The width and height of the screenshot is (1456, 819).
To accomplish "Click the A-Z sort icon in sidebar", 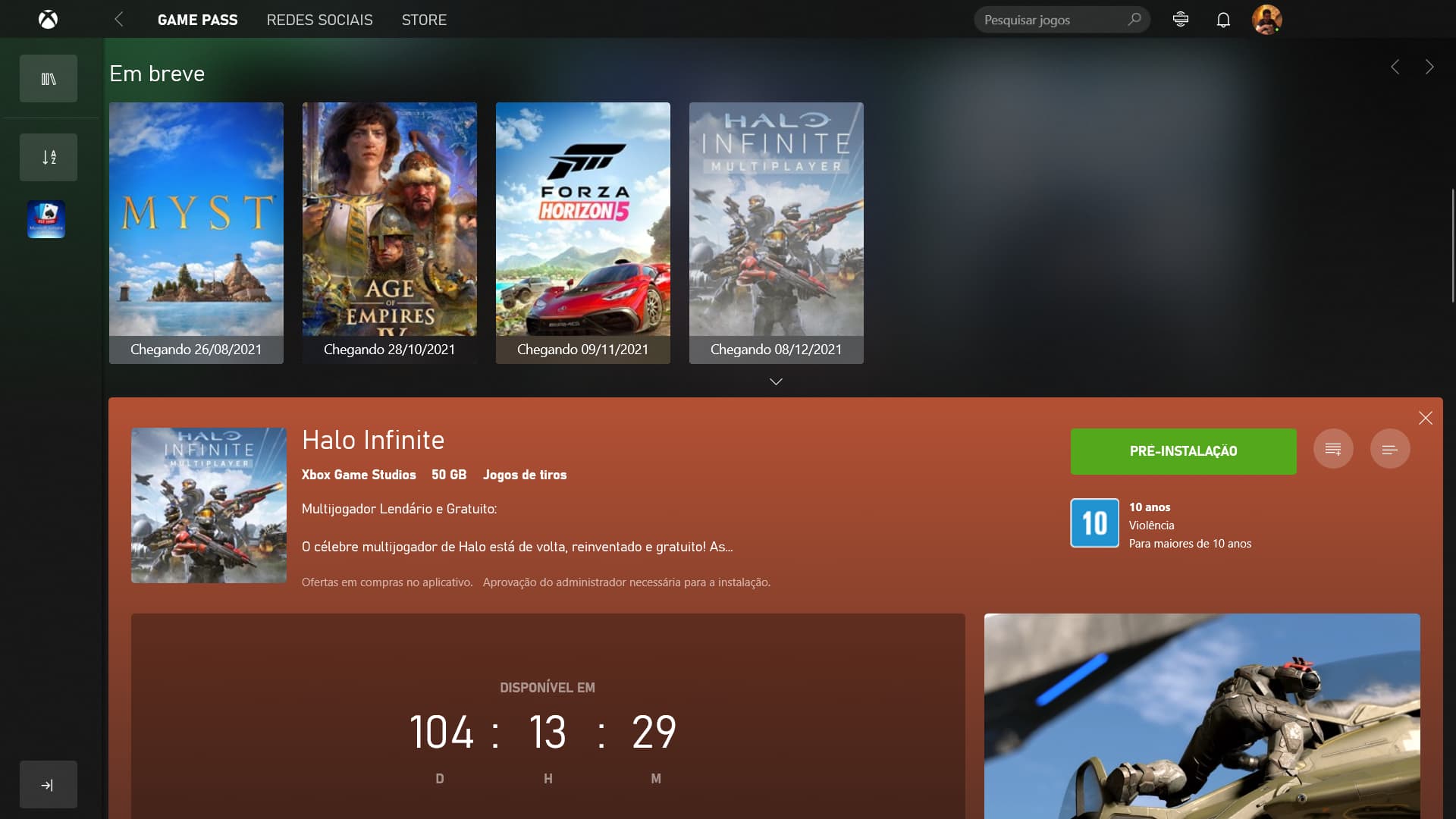I will 49,157.
